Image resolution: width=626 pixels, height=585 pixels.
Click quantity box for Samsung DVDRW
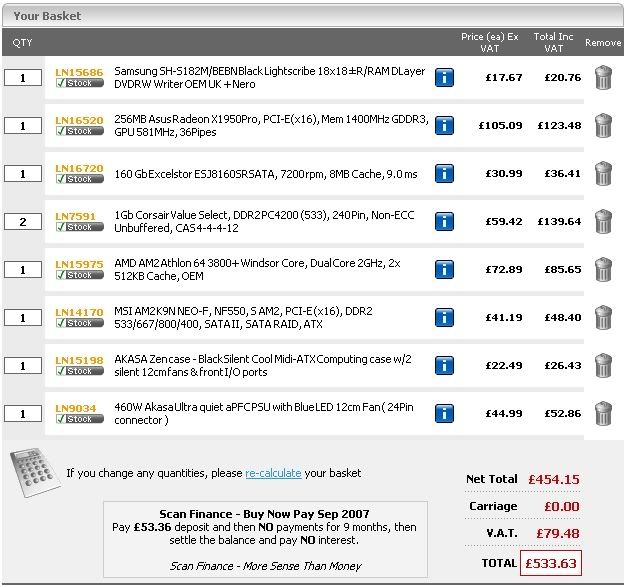pos(22,78)
